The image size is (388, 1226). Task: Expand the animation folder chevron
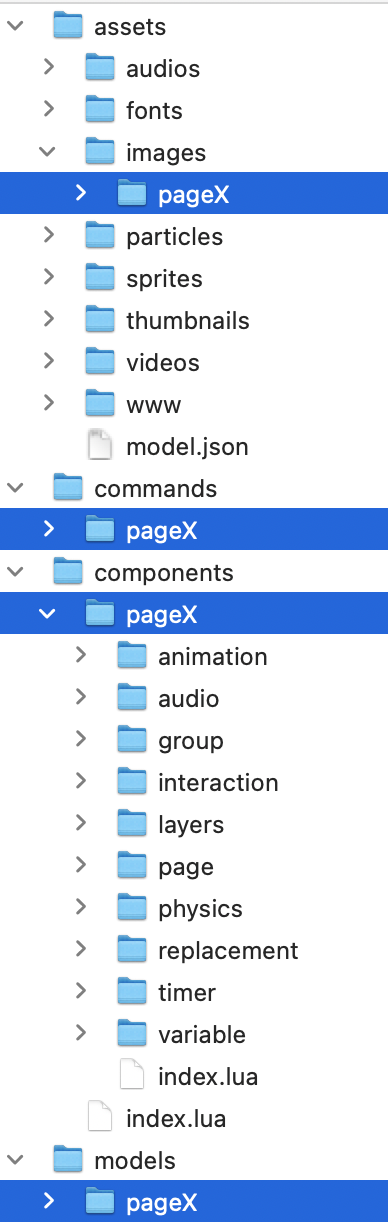click(x=79, y=656)
